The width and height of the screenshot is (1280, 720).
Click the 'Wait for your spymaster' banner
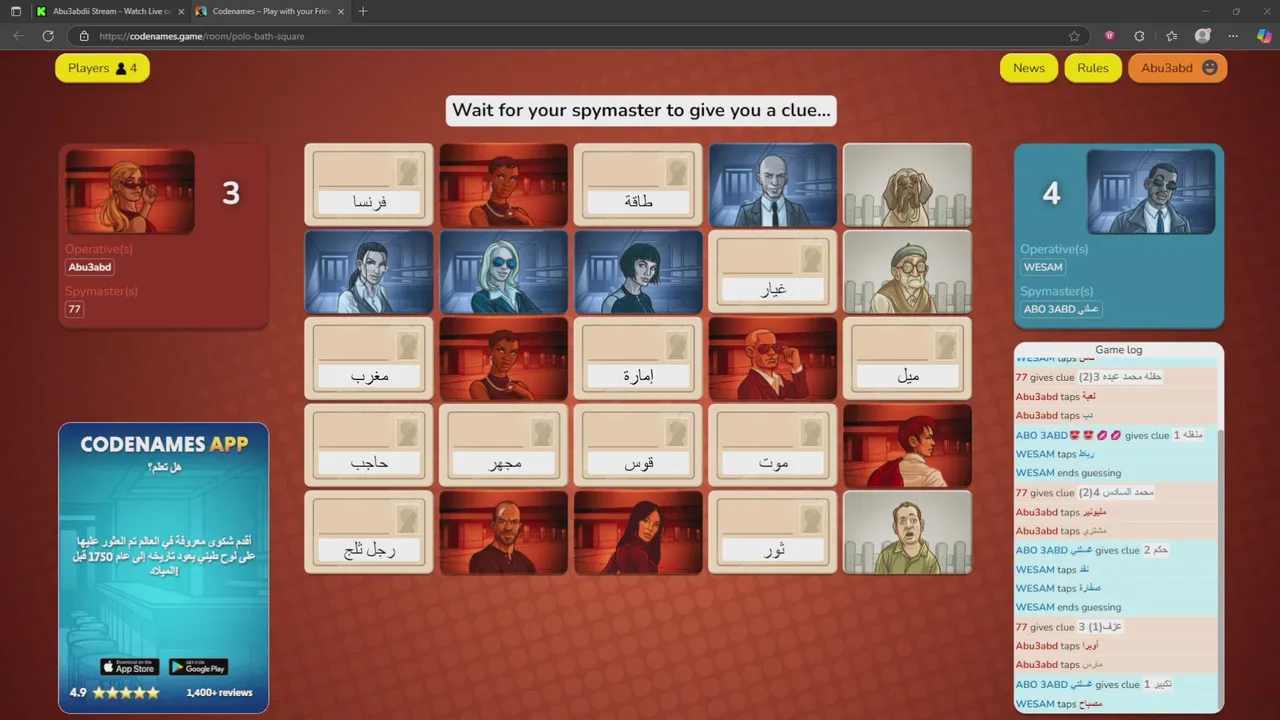coord(641,110)
